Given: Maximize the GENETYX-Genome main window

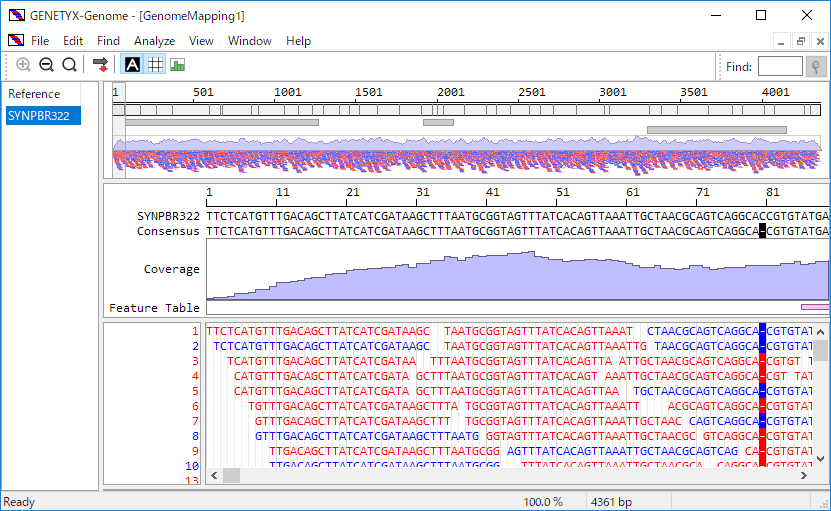Looking at the screenshot, I should click(761, 15).
